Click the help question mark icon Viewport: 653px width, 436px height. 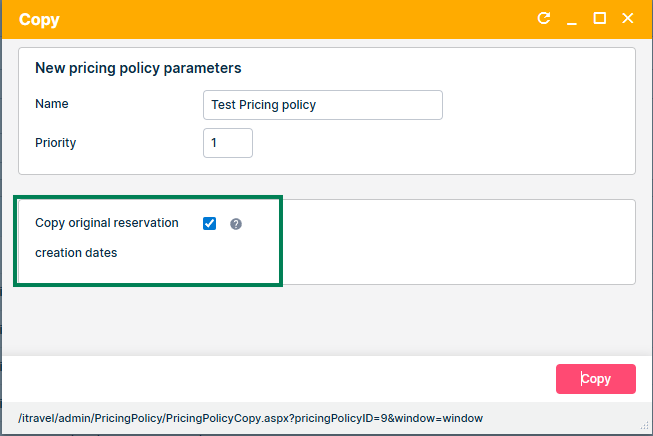[236, 224]
